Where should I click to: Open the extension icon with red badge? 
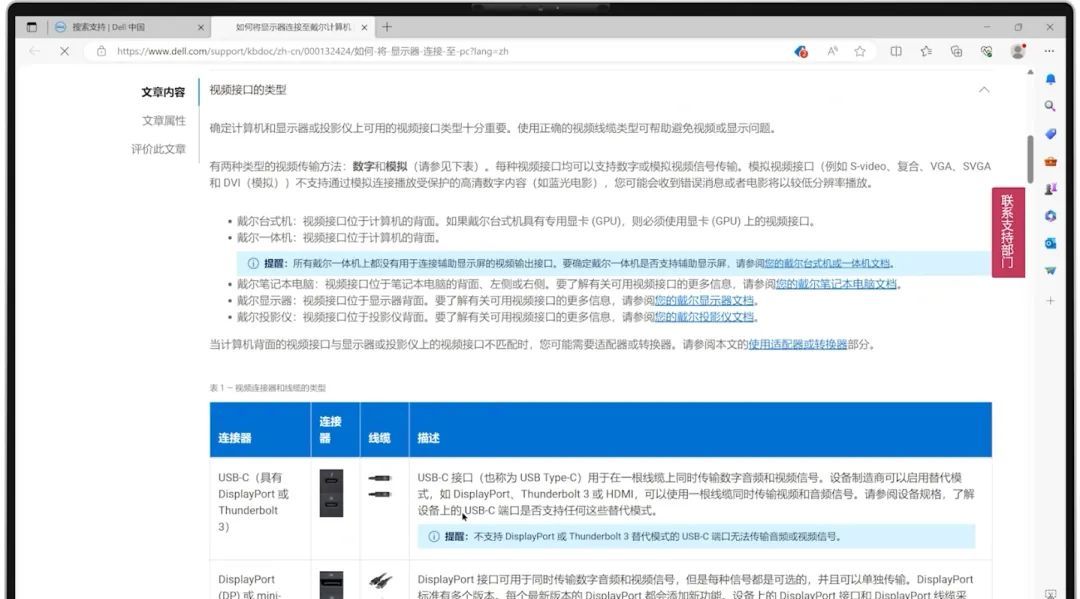801,51
